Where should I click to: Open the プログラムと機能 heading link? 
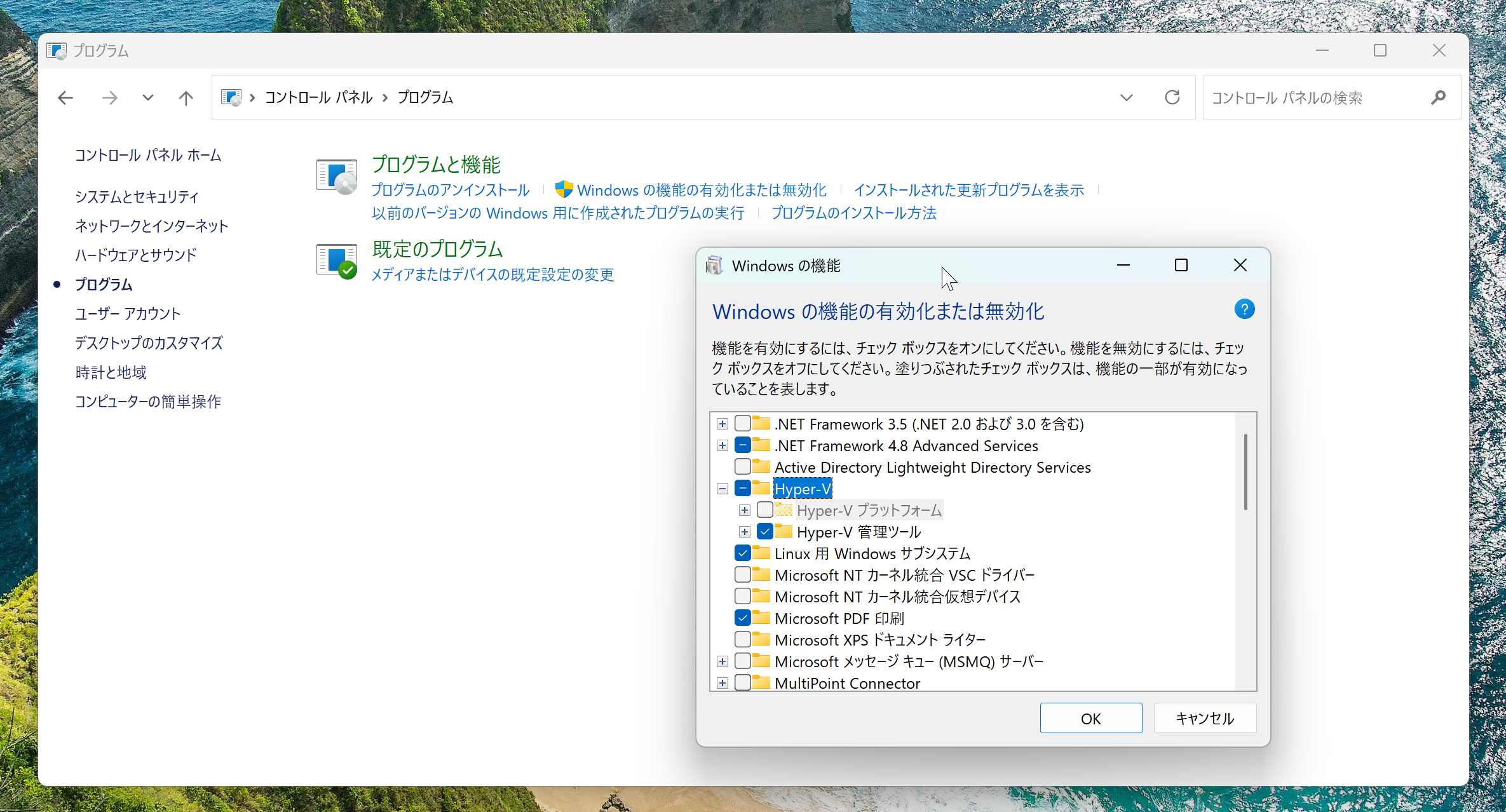click(x=436, y=165)
